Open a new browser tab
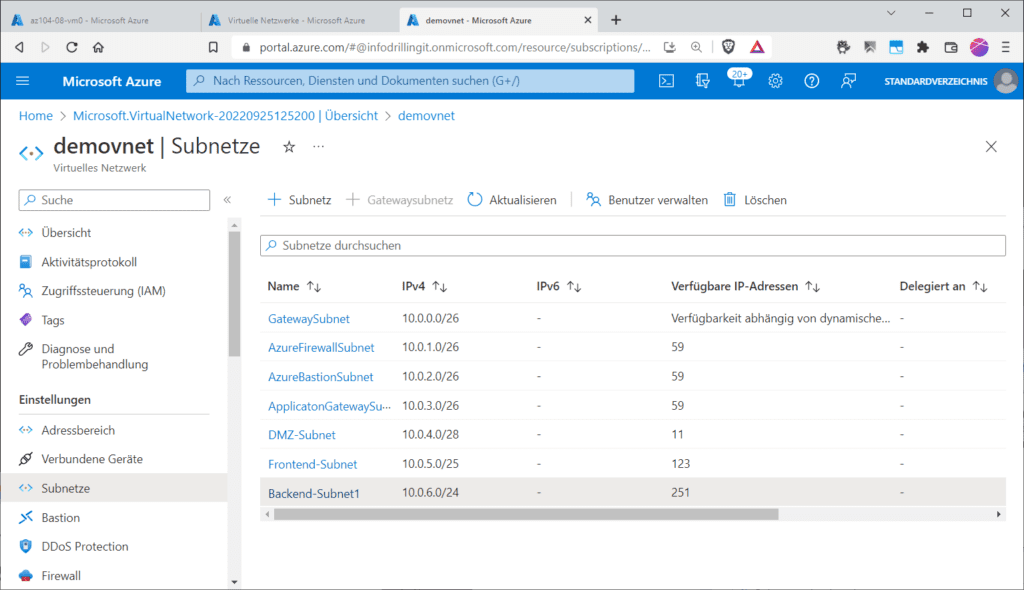This screenshot has height=590, width=1024. click(x=616, y=20)
